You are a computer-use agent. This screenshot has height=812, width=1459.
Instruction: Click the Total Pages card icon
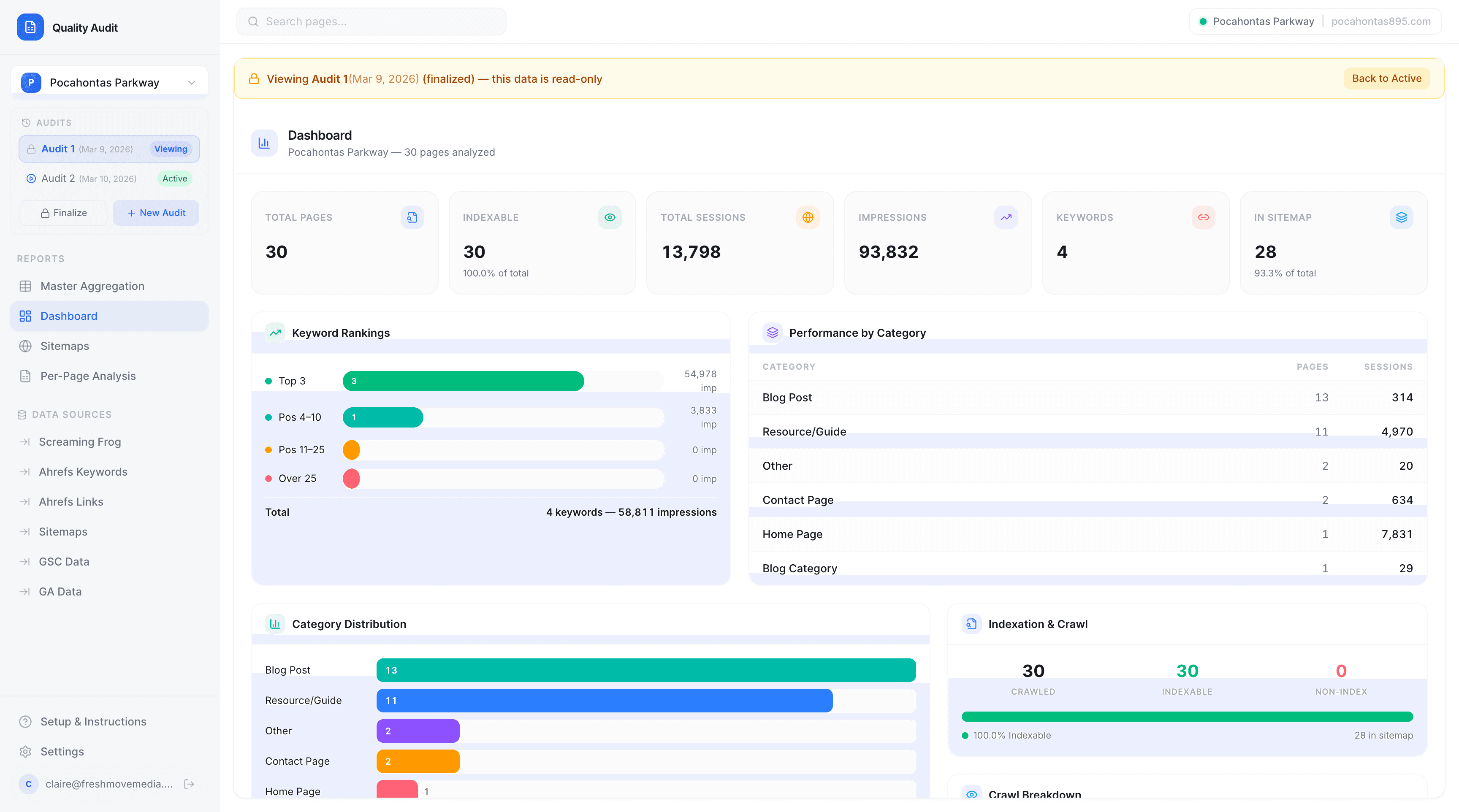point(412,217)
